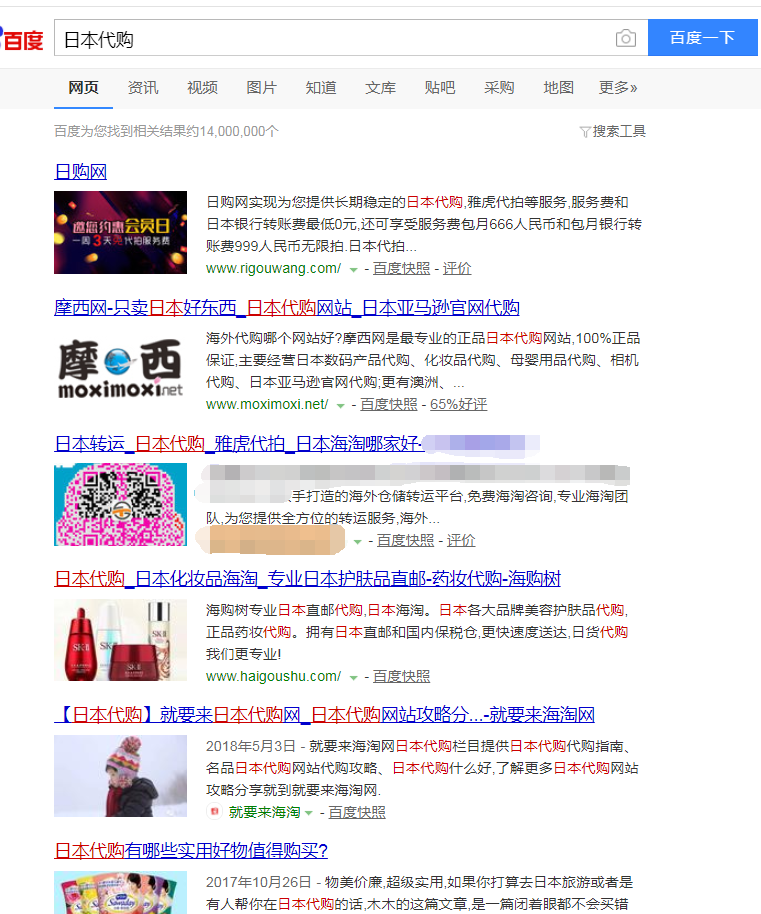The height and width of the screenshot is (914, 761).
Task: Focus the search box containing 日本代购
Action: point(351,38)
